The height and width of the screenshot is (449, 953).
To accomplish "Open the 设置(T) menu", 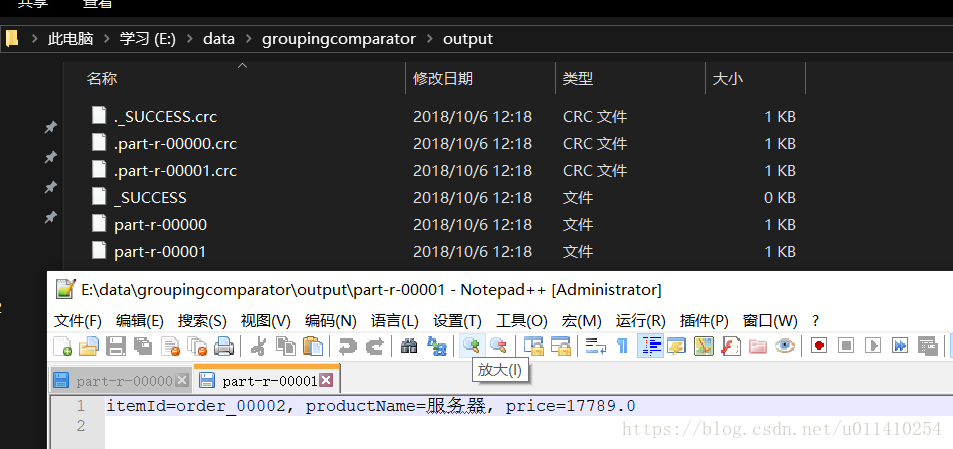I will [457, 321].
